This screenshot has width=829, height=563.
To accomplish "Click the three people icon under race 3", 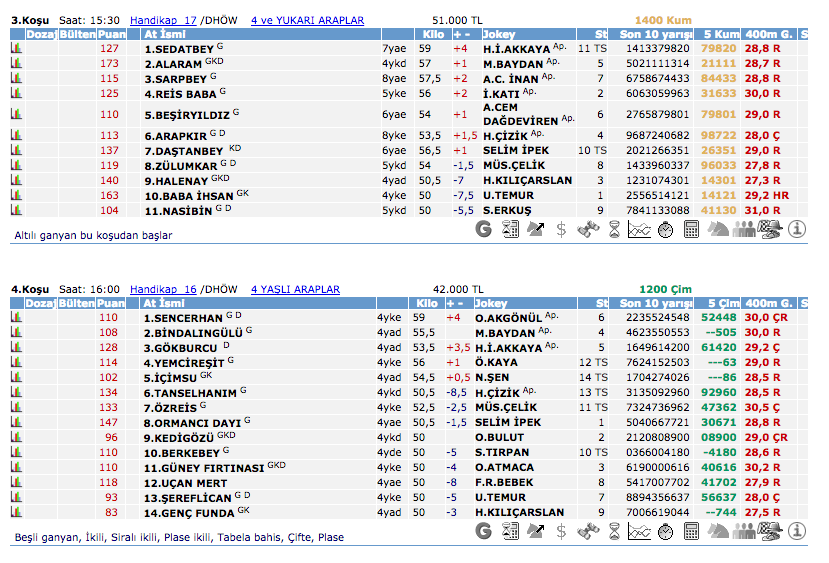I will tap(744, 229).
